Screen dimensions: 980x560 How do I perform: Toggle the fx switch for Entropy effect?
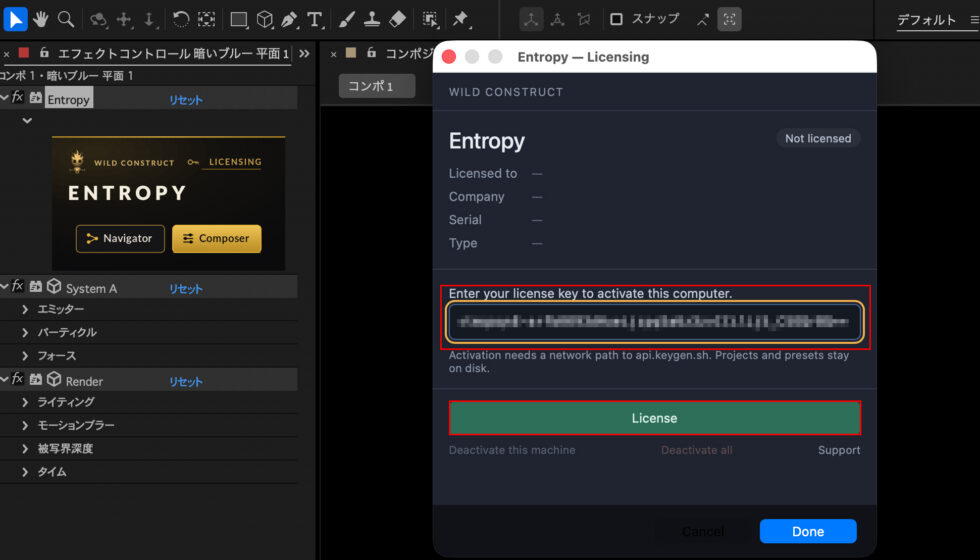[x=18, y=98]
